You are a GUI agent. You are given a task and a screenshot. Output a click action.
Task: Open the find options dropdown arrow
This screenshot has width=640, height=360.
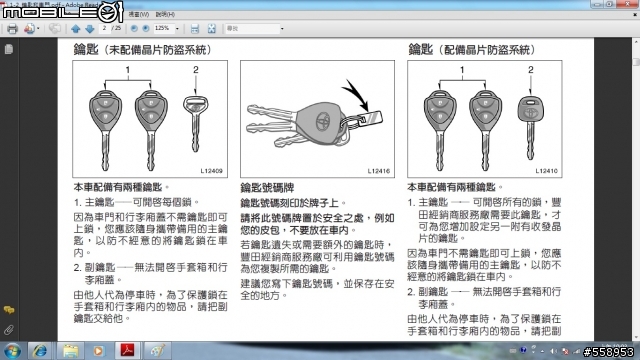tap(282, 29)
